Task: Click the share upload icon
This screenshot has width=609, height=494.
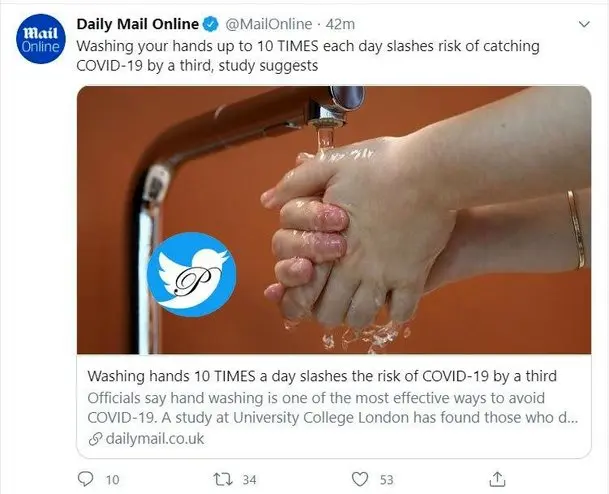Action: pos(497,479)
